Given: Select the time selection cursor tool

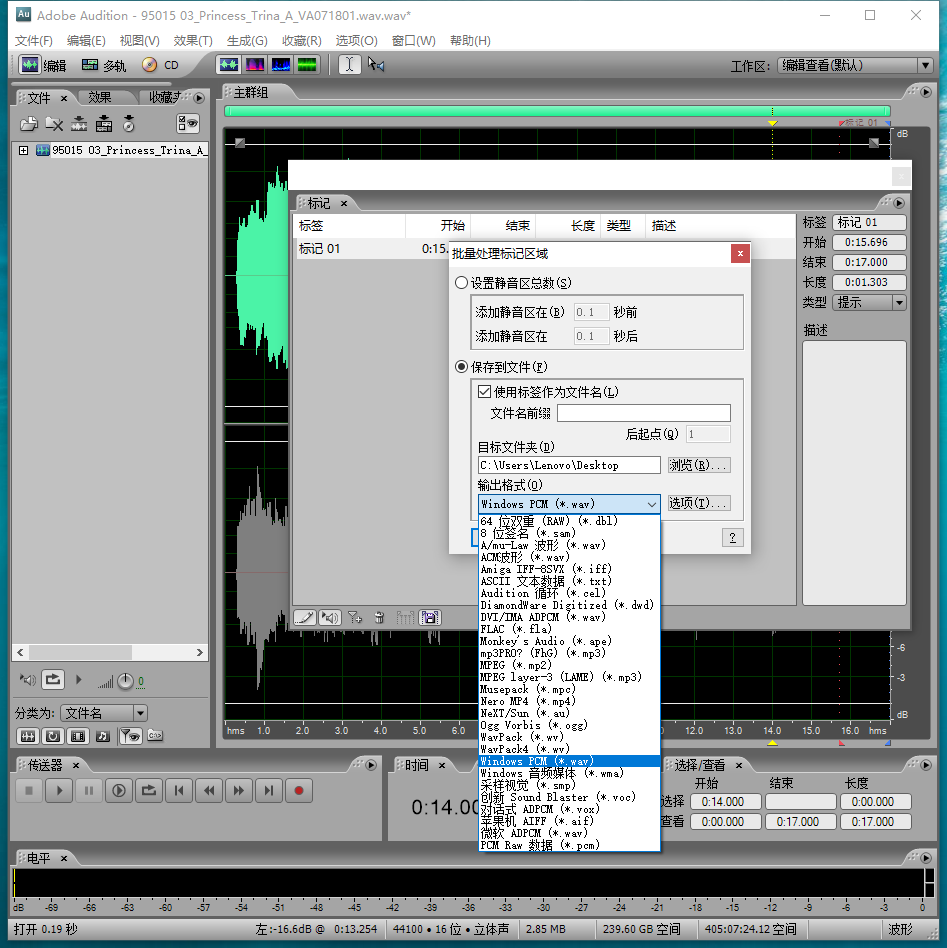Looking at the screenshot, I should [x=349, y=65].
